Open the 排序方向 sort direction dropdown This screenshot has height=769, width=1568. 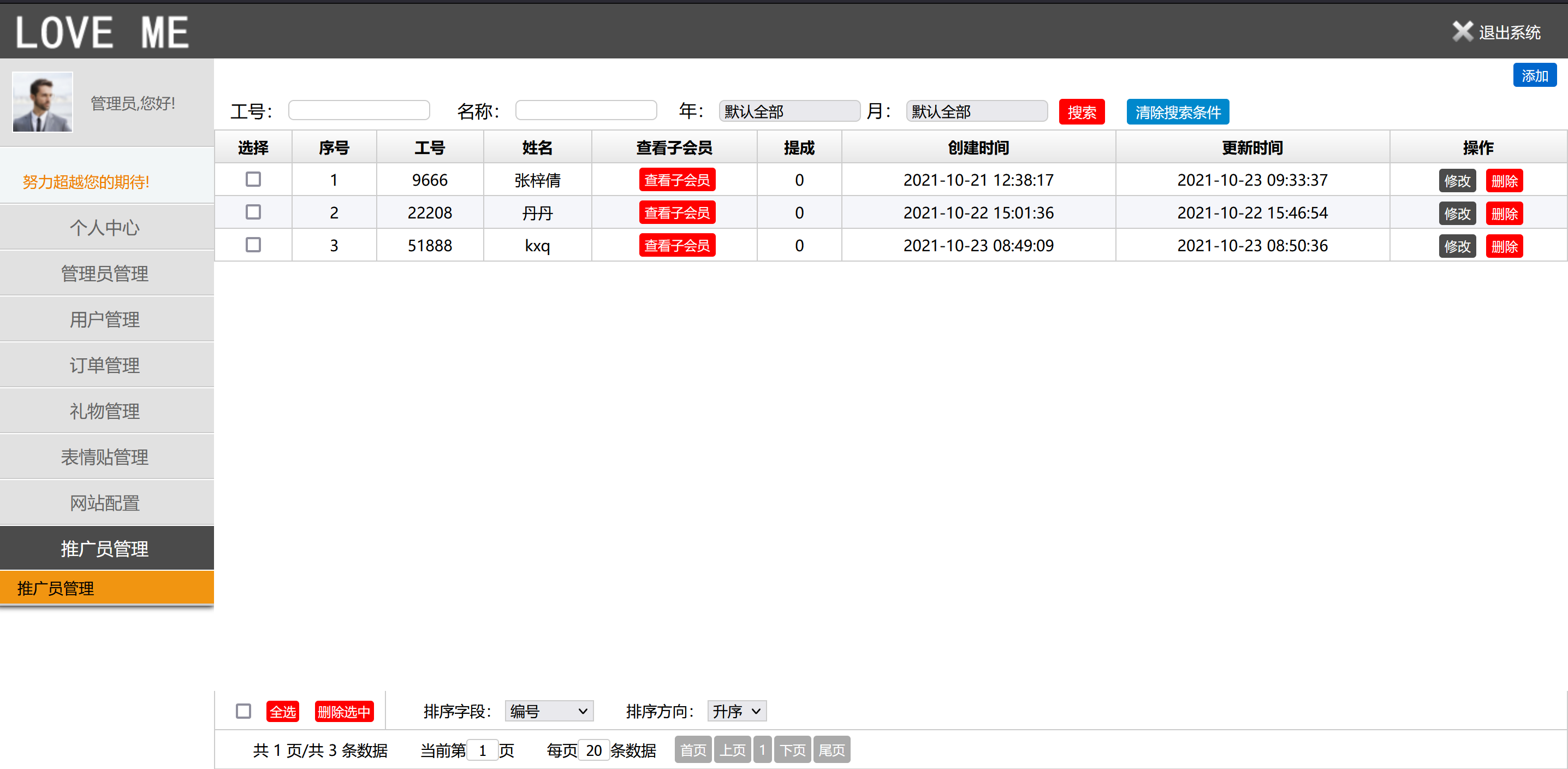click(737, 711)
